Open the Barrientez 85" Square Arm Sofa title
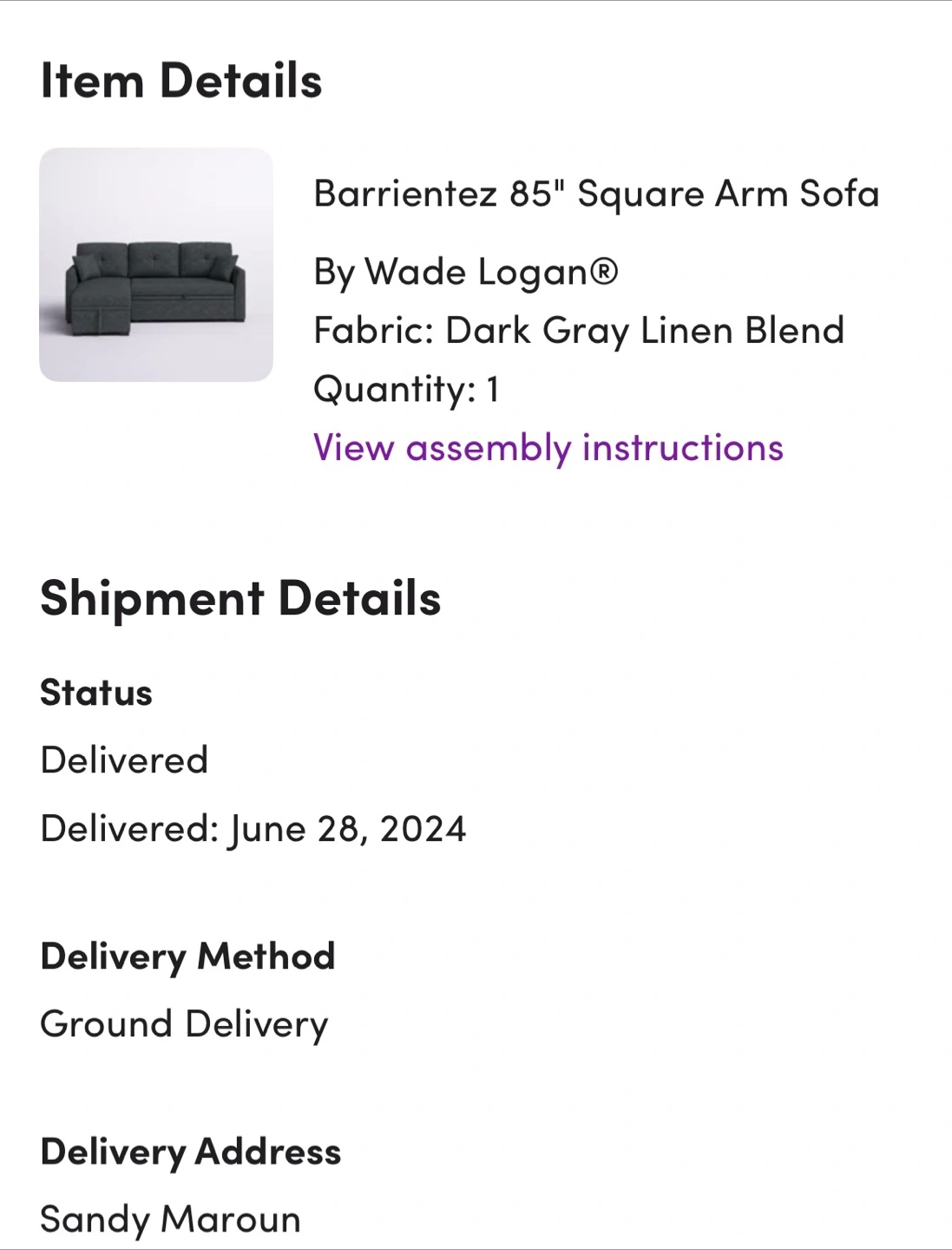This screenshot has width=952, height=1250. pyautogui.click(x=596, y=194)
